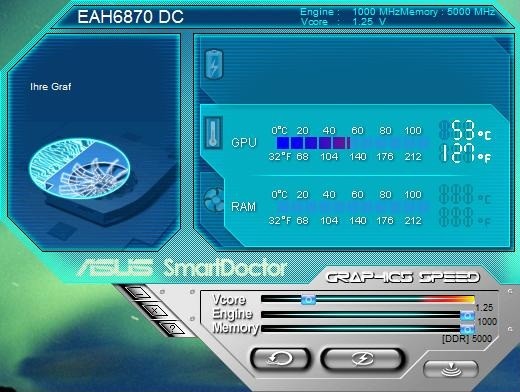Click the Graphics Speed panel header
This screenshot has width=520, height=392.
403,277
